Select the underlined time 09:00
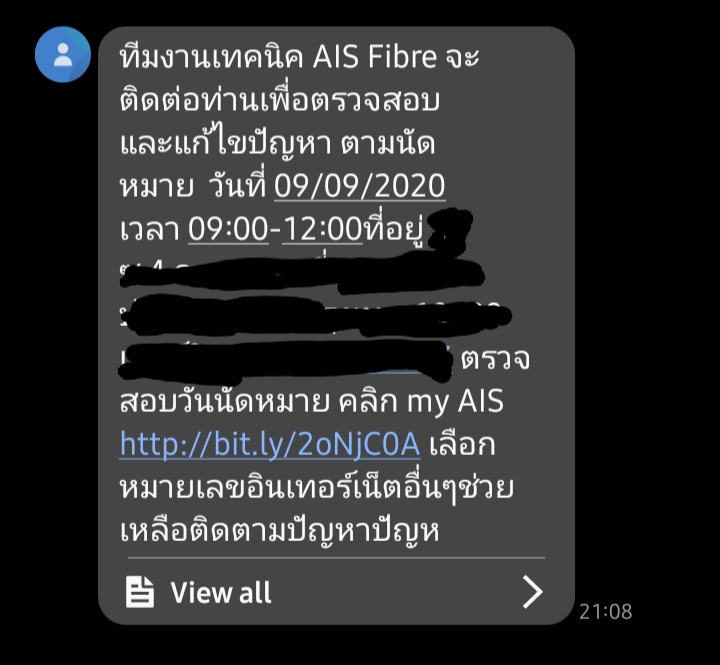 tap(228, 229)
